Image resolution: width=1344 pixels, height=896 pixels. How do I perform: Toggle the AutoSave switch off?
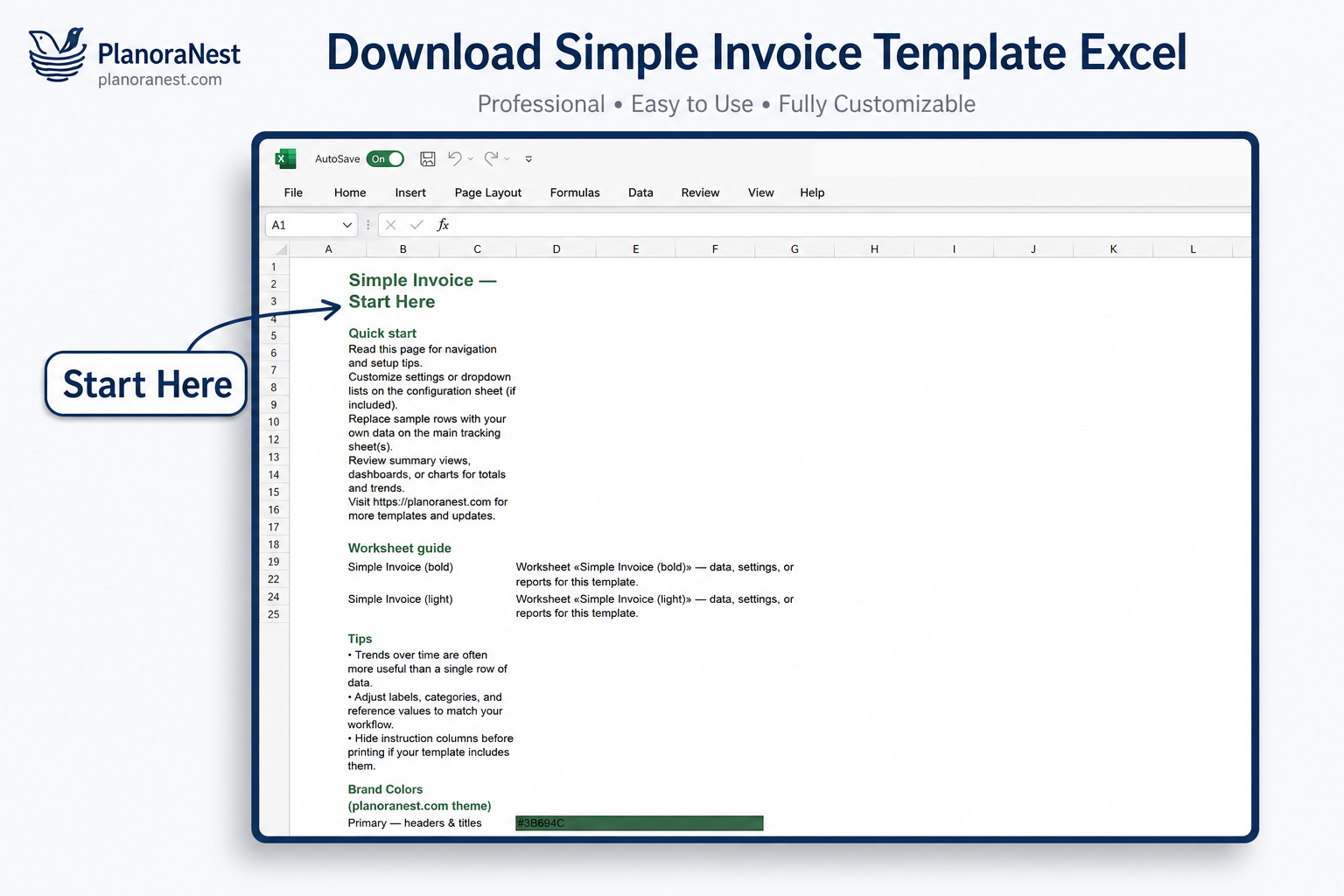(385, 158)
